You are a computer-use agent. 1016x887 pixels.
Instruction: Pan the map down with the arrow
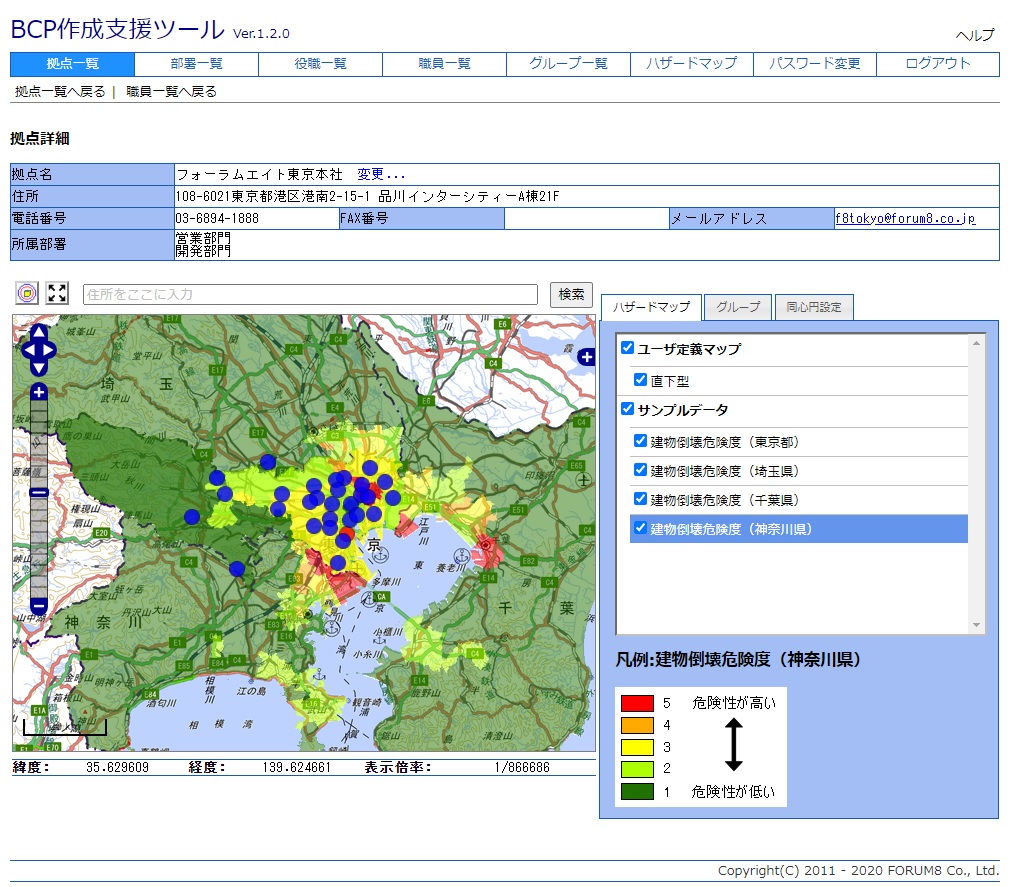coord(39,366)
